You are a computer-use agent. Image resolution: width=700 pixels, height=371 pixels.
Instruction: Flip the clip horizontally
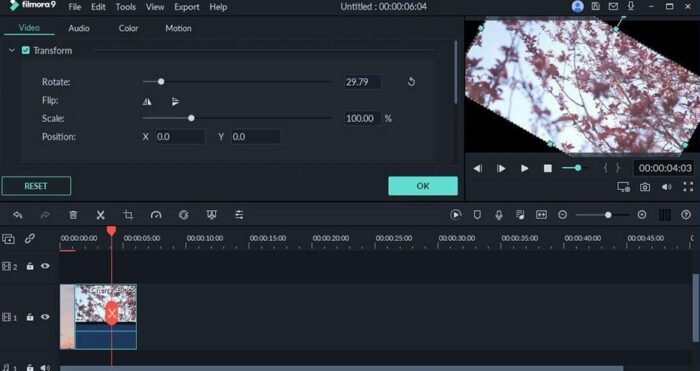point(147,102)
